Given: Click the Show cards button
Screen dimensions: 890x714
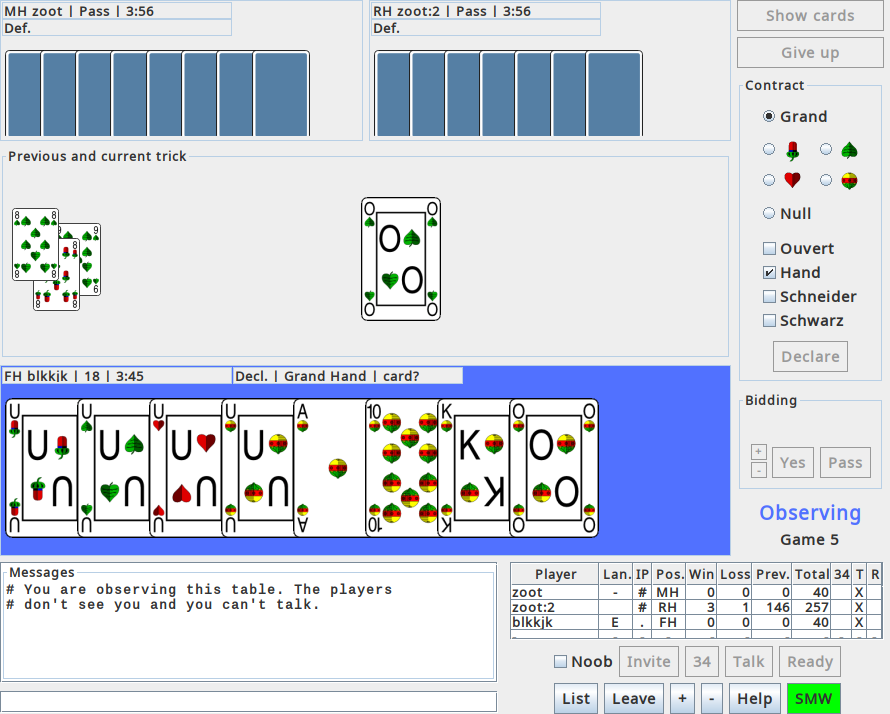Looking at the screenshot, I should (810, 16).
